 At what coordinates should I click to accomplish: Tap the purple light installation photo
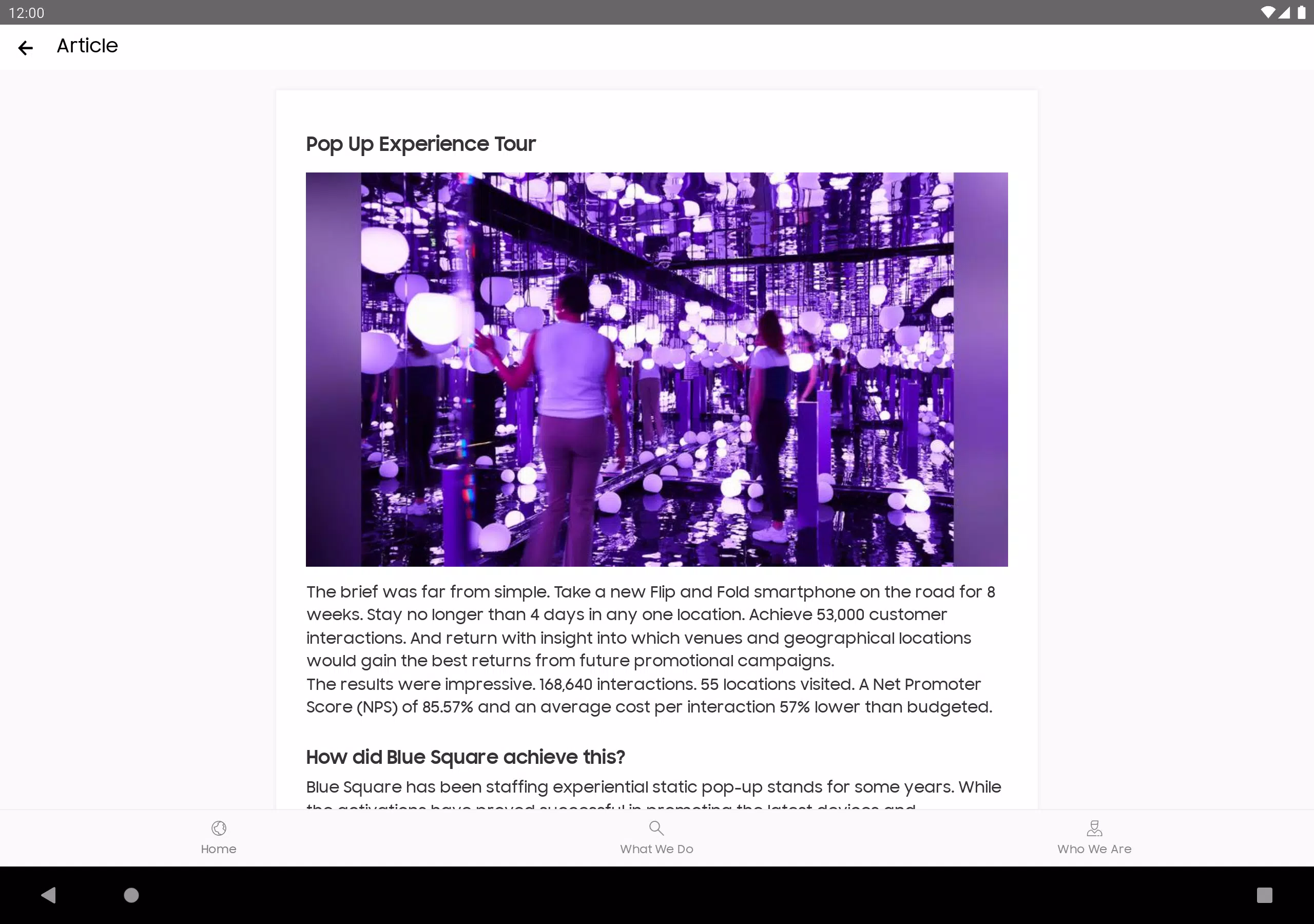pyautogui.click(x=656, y=369)
